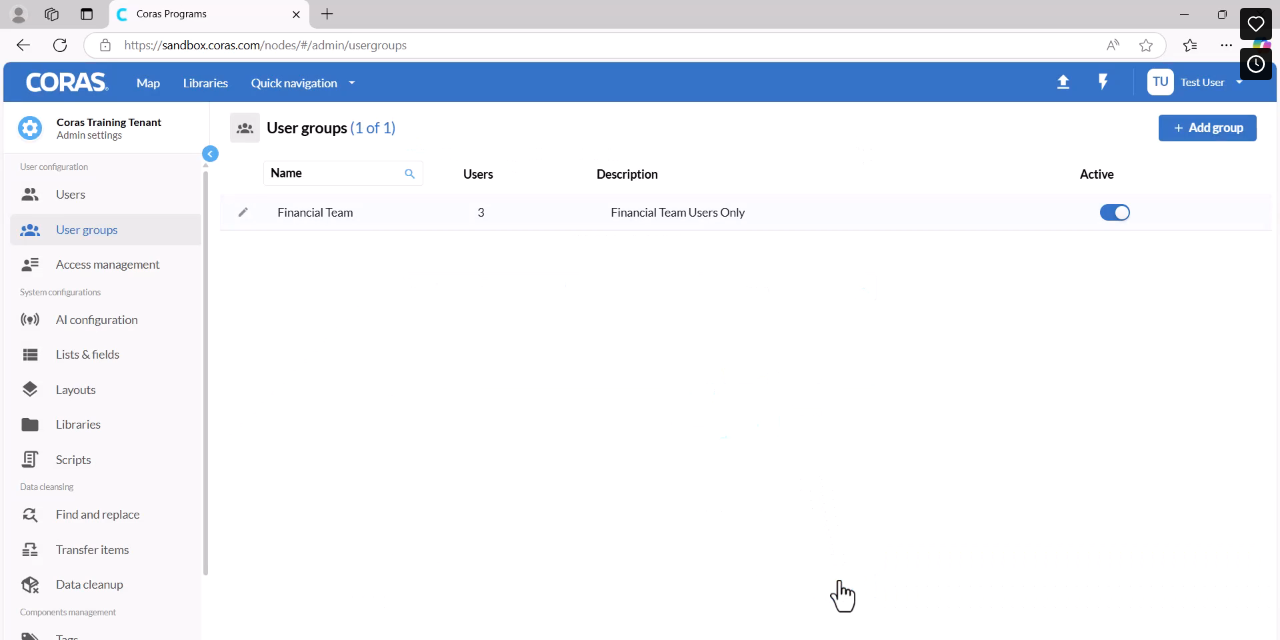Click the Active column header
1280x640 pixels.
pyautogui.click(x=1097, y=174)
